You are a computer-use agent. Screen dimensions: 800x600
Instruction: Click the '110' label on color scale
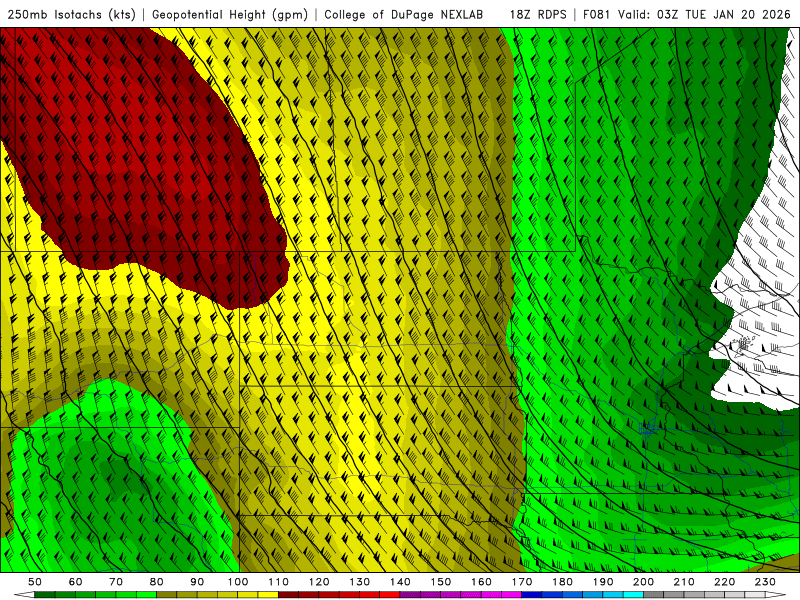coord(279,582)
